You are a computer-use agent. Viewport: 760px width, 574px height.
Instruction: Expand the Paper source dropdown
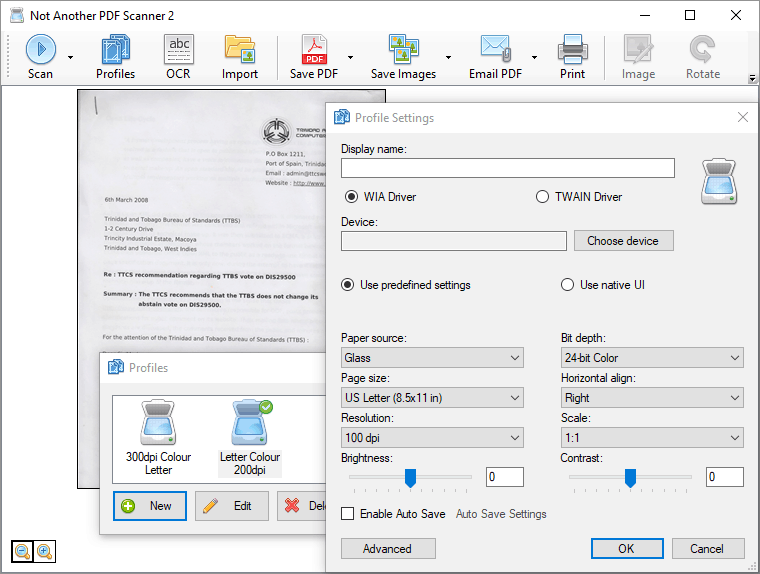(x=432, y=358)
